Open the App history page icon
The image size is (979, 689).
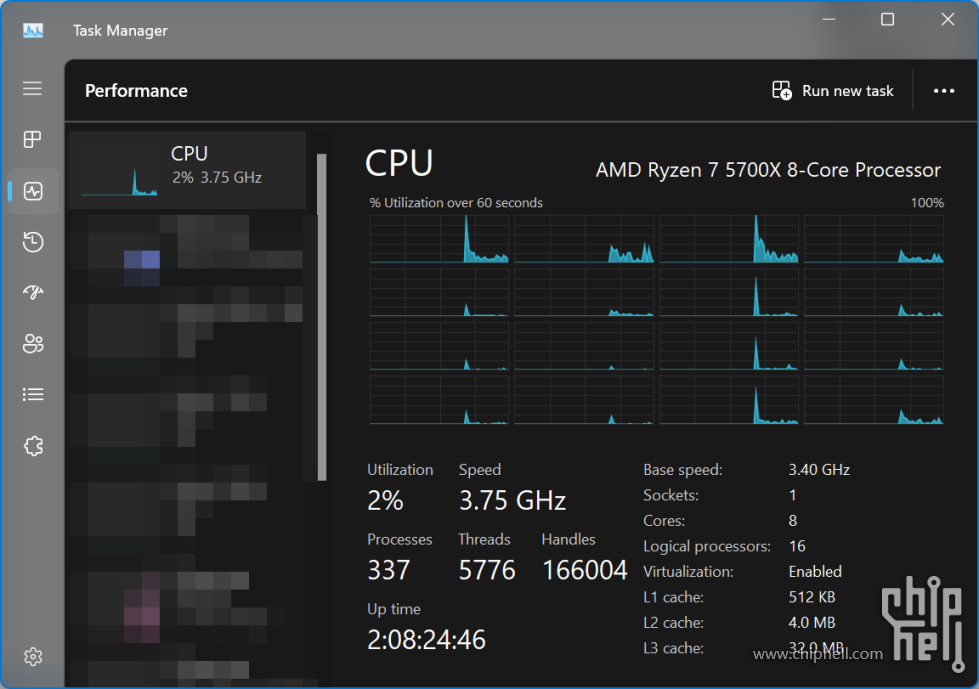click(32, 242)
